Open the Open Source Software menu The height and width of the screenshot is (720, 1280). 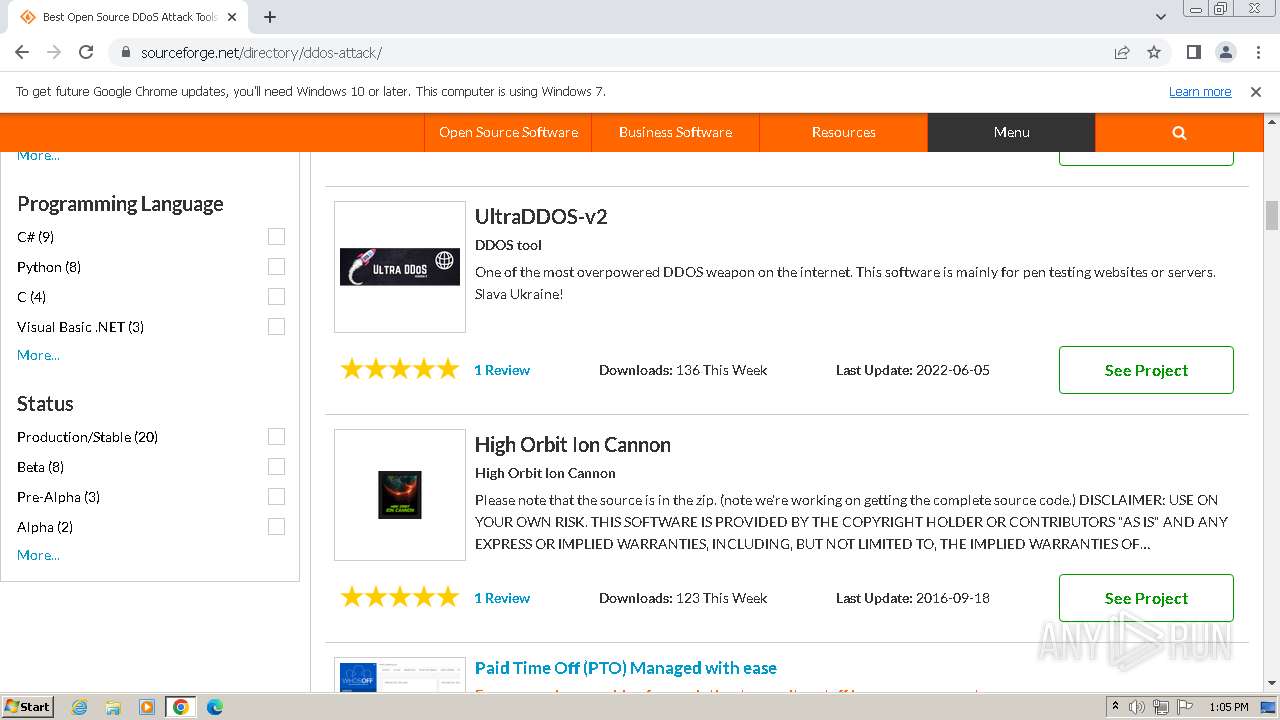coord(508,132)
